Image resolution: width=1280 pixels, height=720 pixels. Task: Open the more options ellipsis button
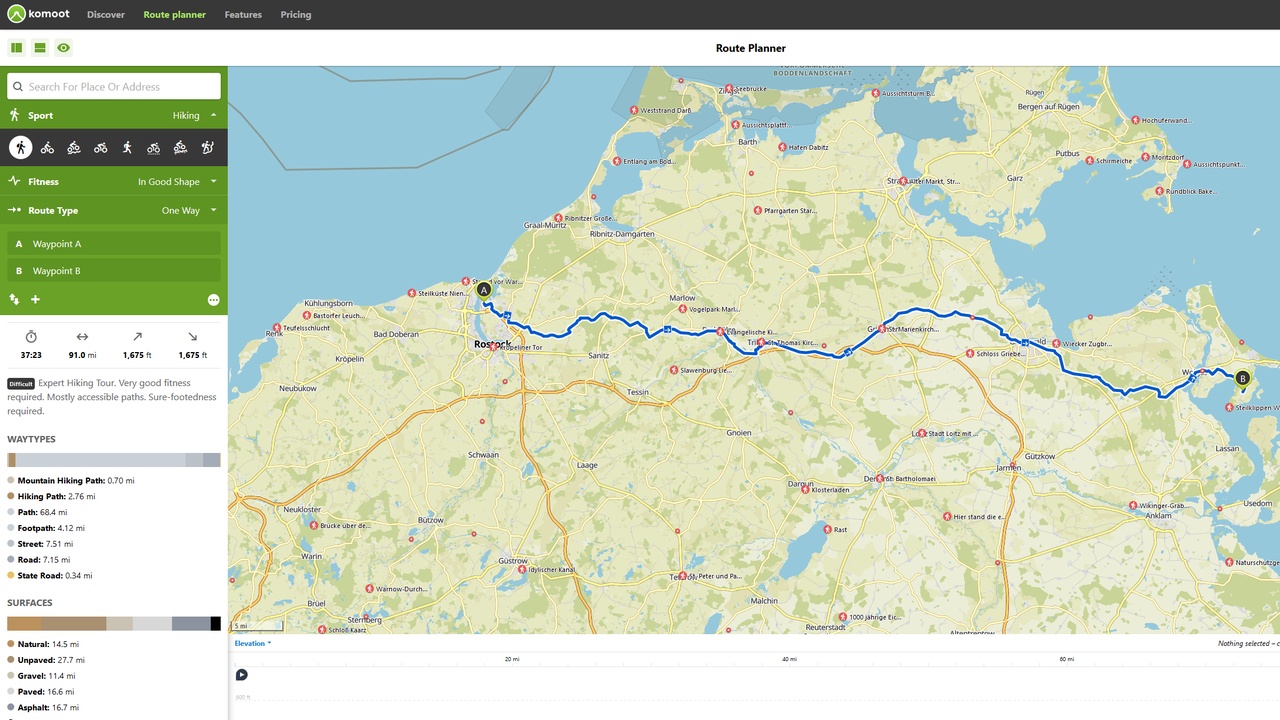tap(213, 300)
